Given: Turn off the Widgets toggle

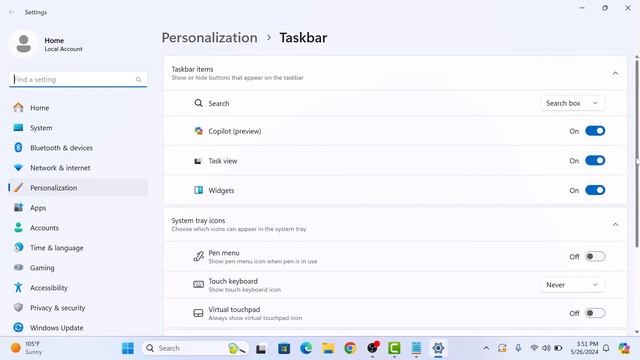Looking at the screenshot, I should point(595,190).
